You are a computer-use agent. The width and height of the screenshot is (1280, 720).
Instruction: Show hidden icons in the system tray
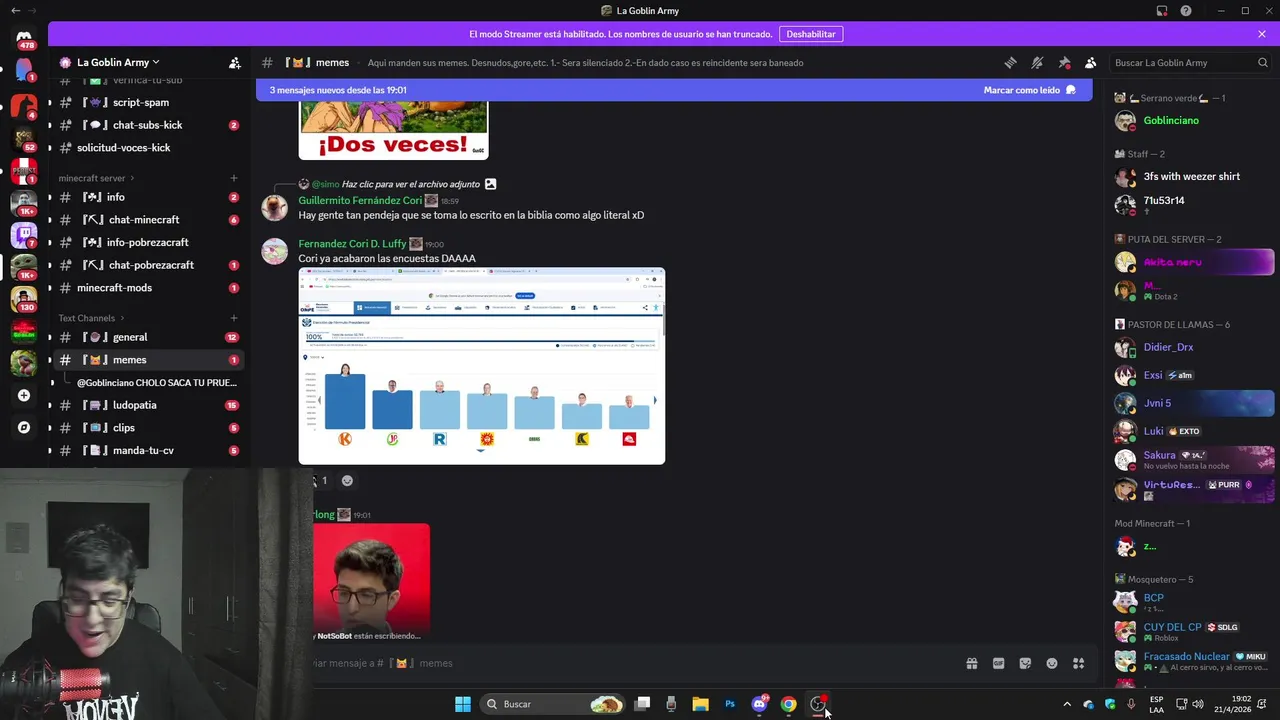[x=1066, y=704]
